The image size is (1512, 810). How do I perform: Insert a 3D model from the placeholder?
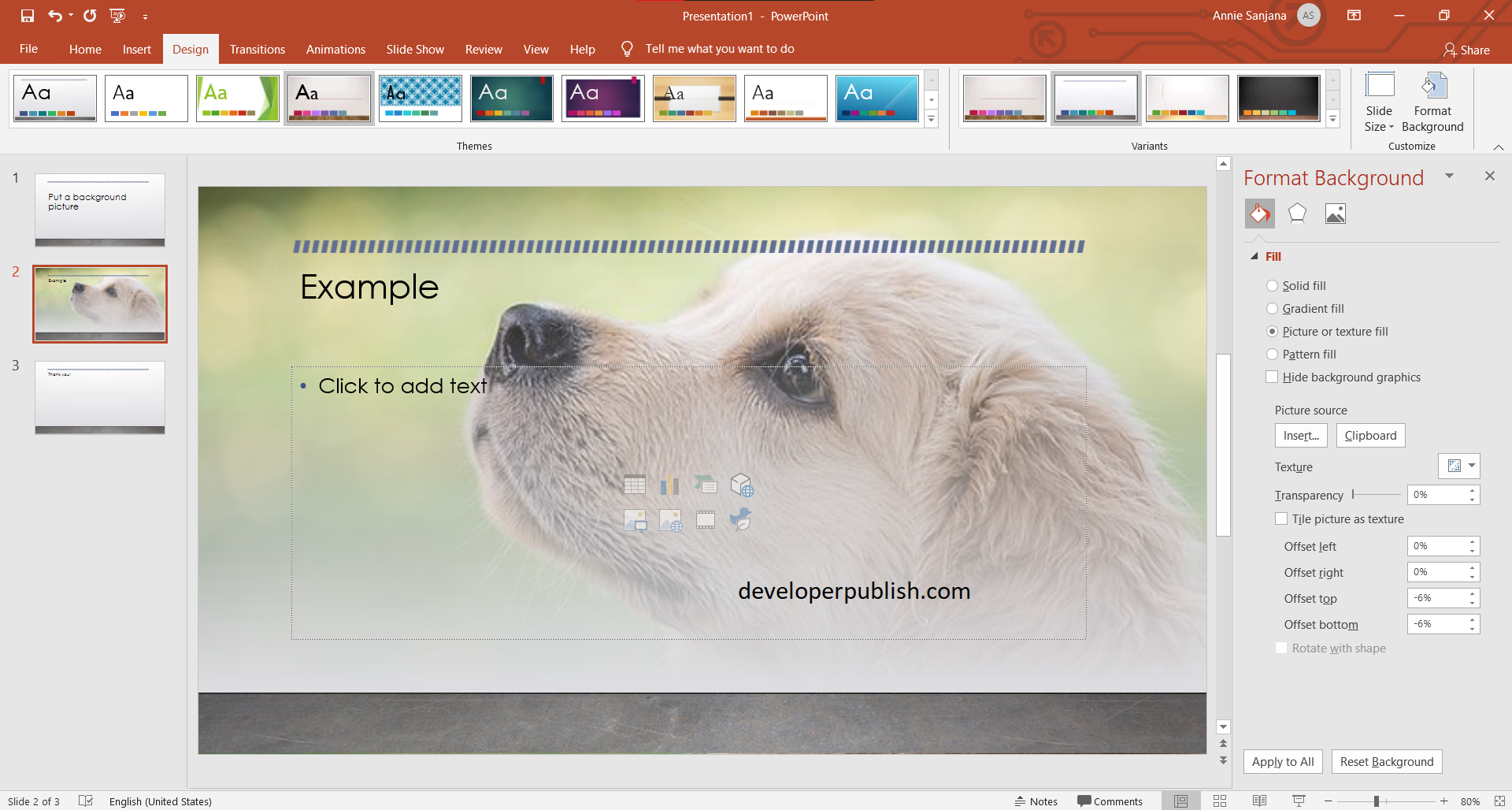pos(742,485)
